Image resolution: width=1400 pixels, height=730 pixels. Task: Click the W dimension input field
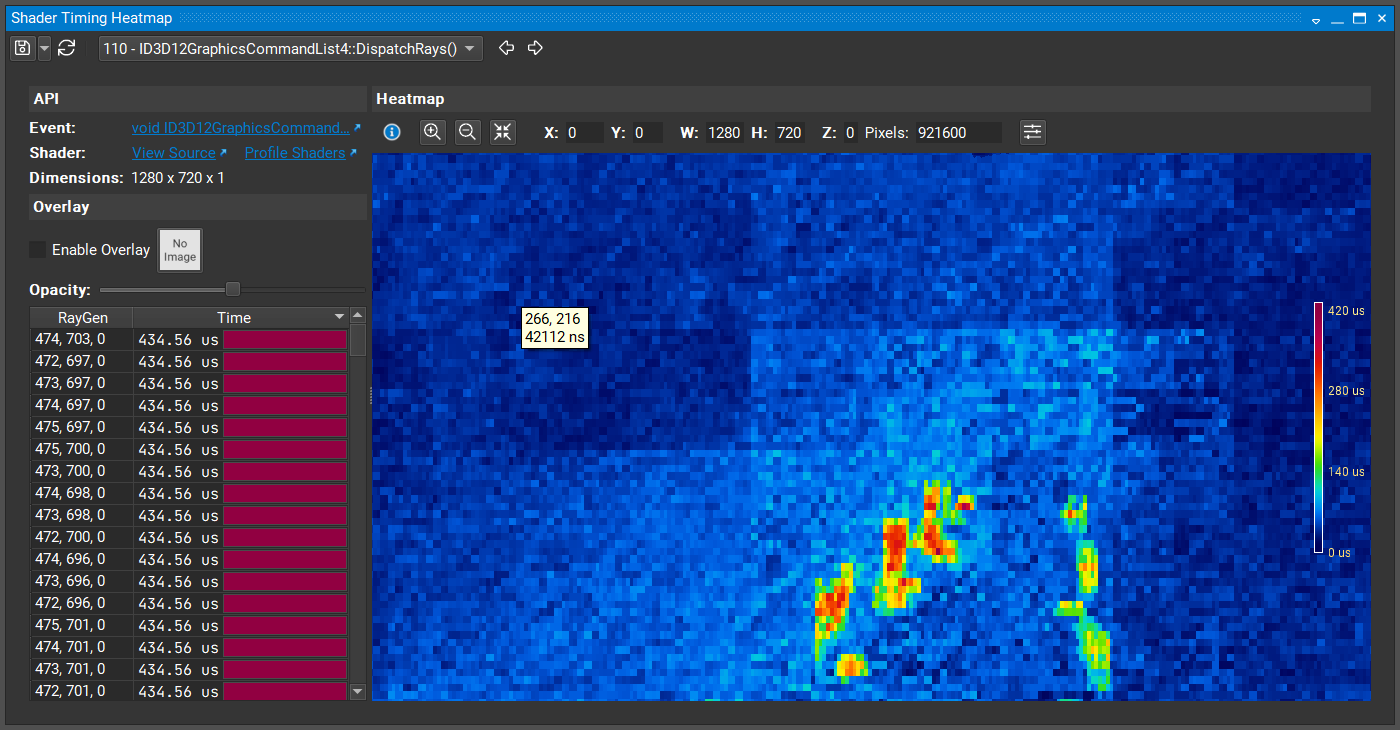coord(724,131)
